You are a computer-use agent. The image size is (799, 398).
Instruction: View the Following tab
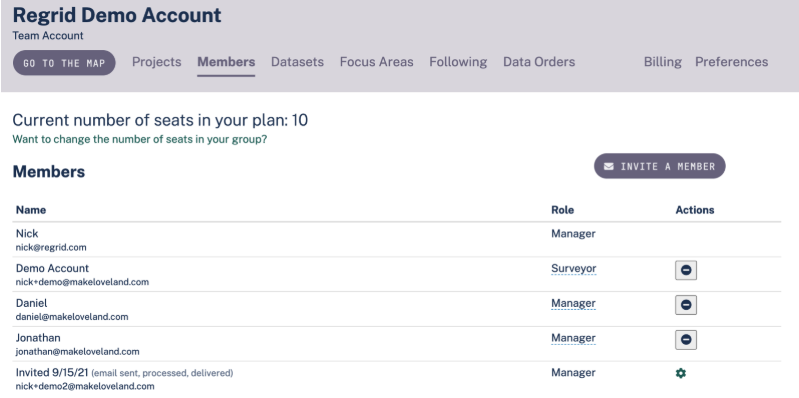click(x=458, y=62)
